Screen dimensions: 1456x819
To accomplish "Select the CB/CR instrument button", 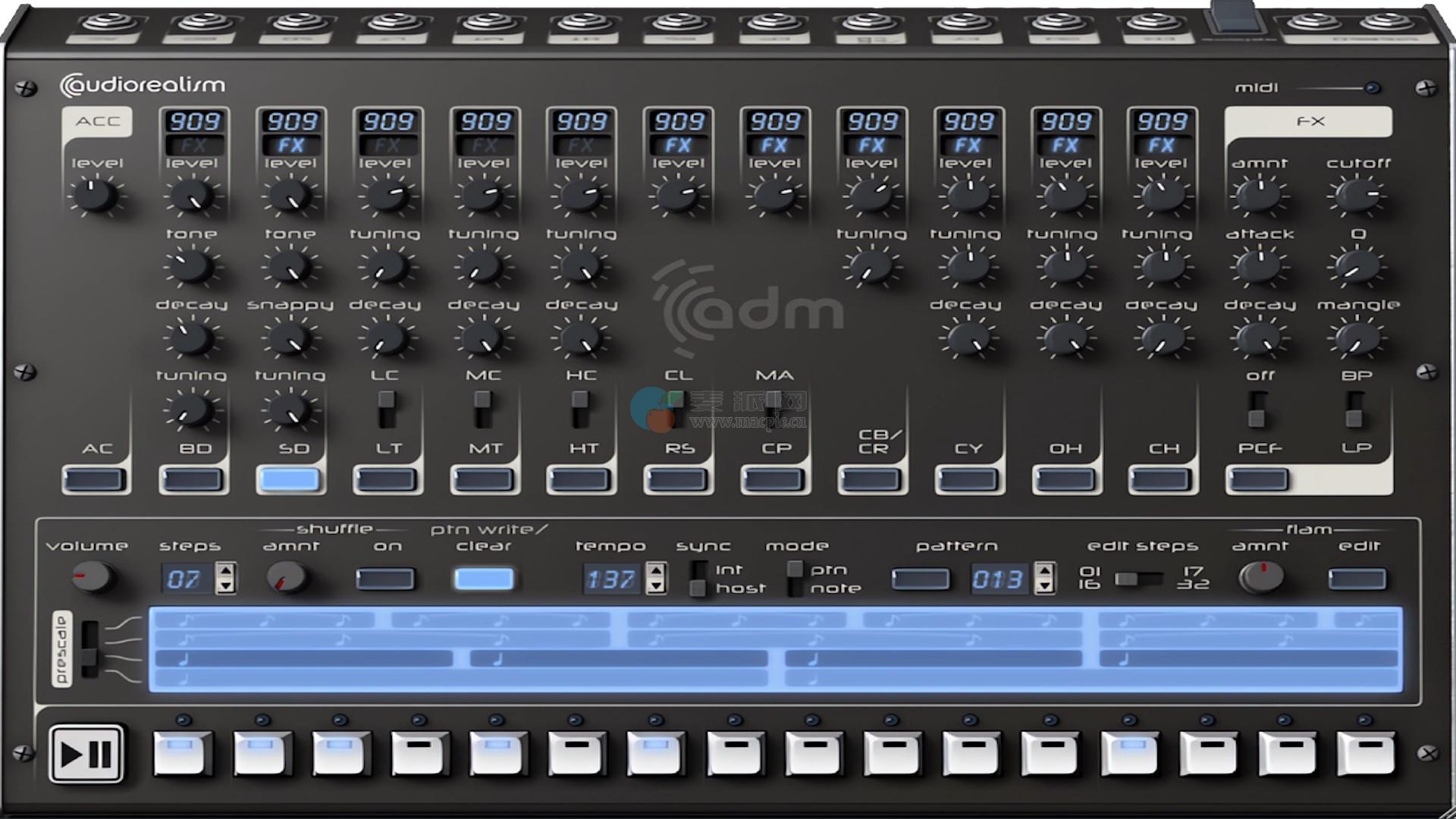I will point(871,479).
